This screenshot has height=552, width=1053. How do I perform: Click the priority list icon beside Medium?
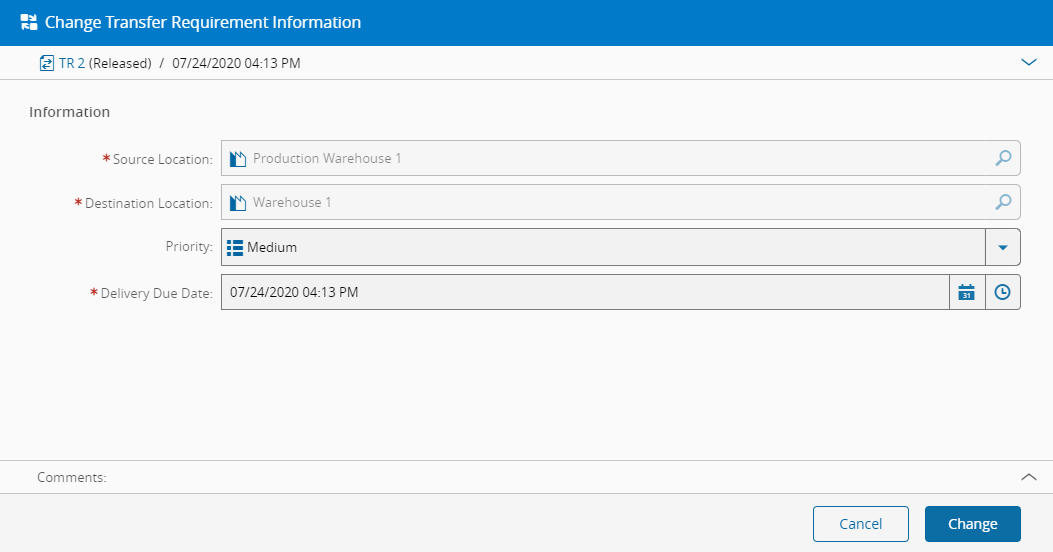(235, 247)
